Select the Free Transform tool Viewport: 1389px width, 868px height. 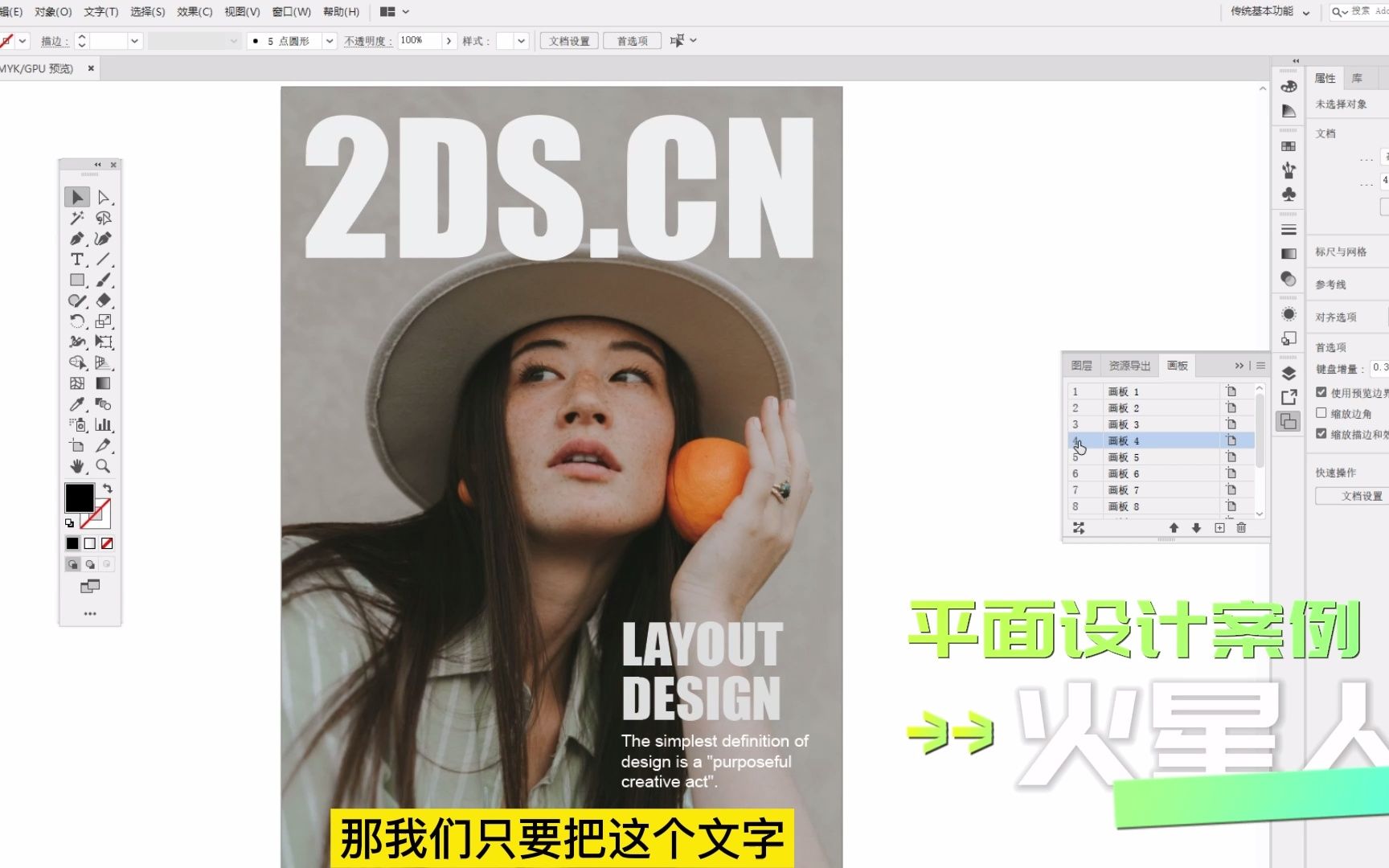tap(104, 342)
